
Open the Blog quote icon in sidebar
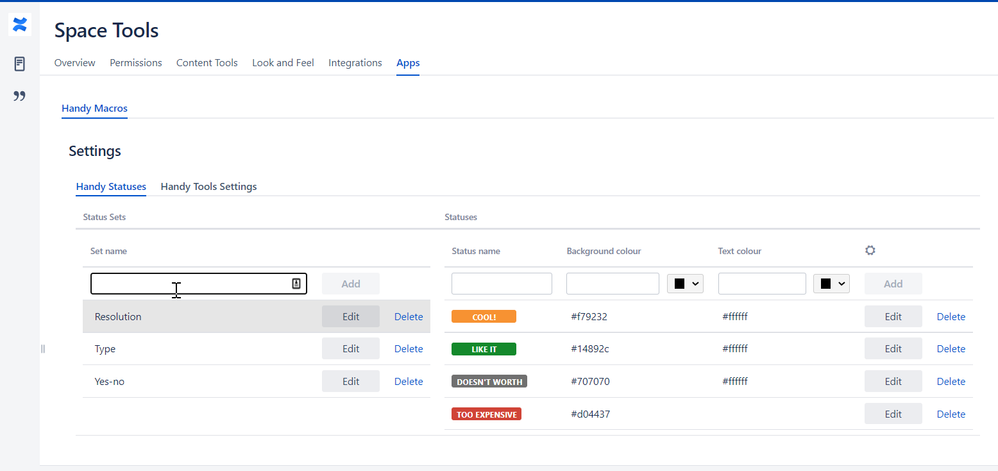(x=20, y=96)
